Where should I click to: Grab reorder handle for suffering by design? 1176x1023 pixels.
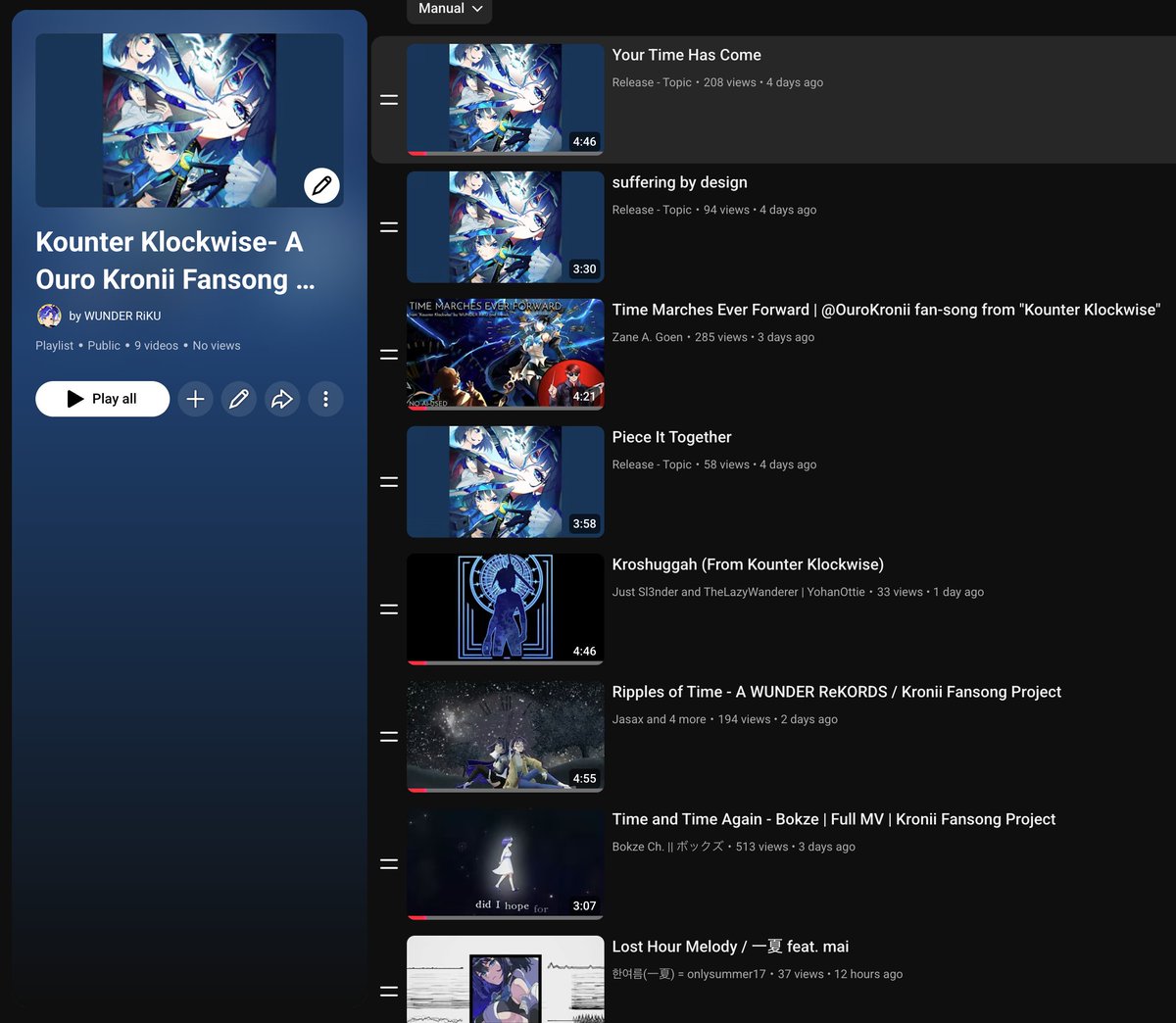tap(389, 227)
